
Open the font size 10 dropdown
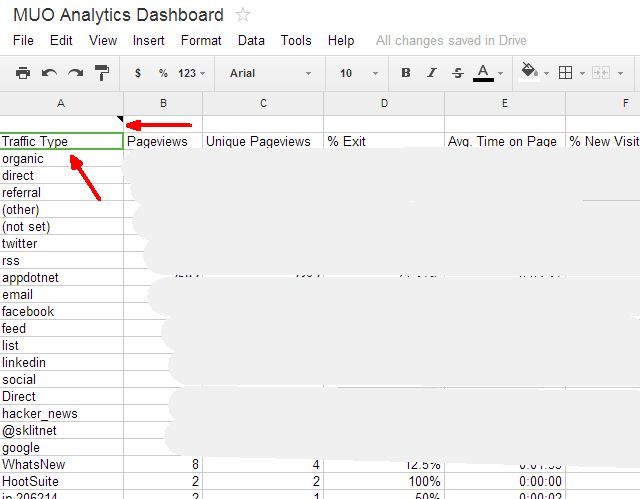coord(359,73)
